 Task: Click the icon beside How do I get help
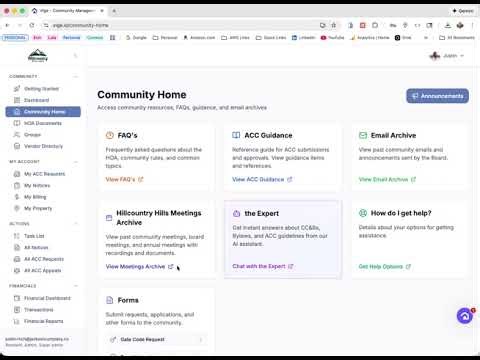coord(363,213)
